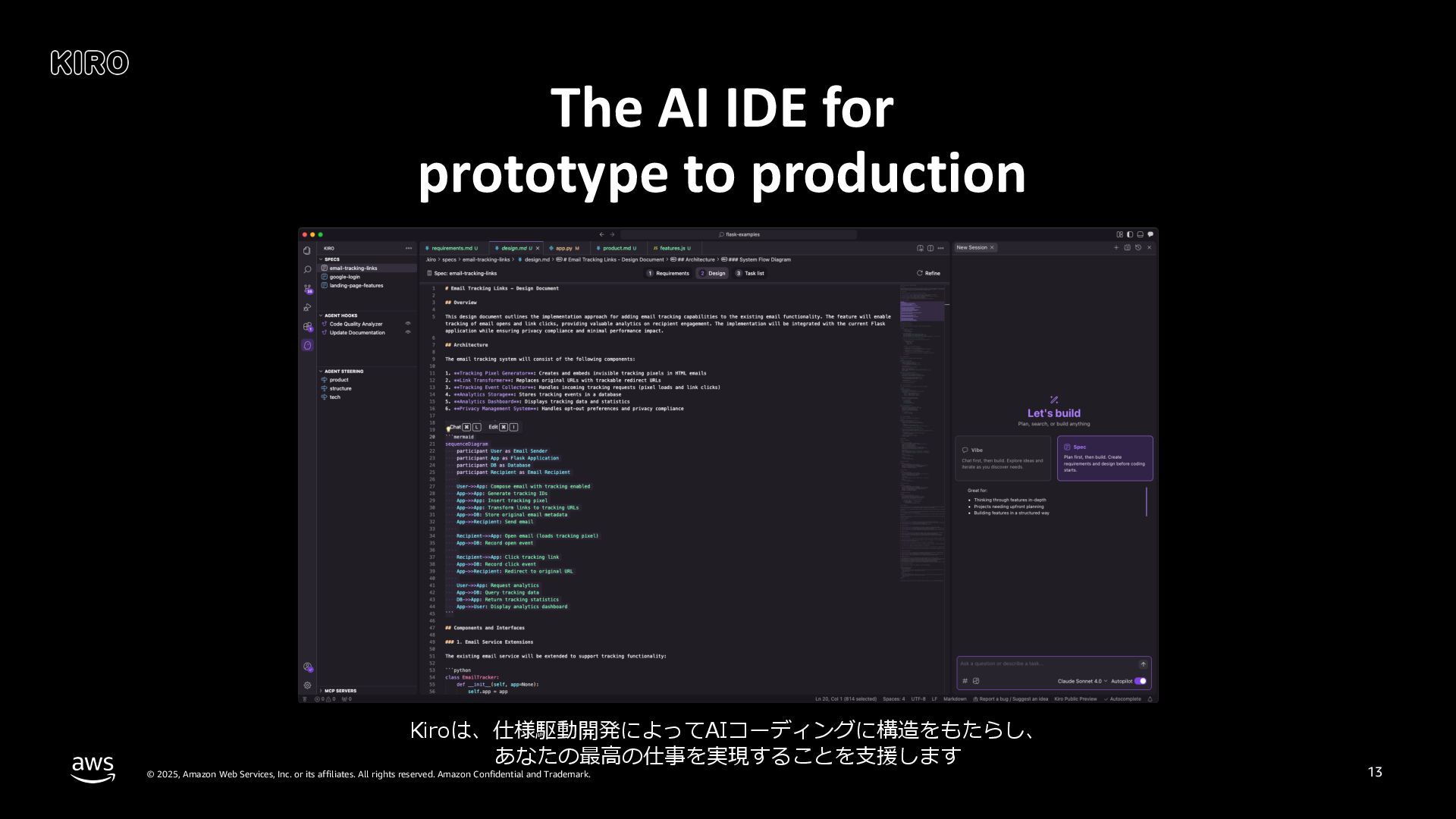Toggle the primary sidebar layout icon
Image resolution: width=1456 pixels, height=819 pixels.
pyautogui.click(x=1130, y=234)
